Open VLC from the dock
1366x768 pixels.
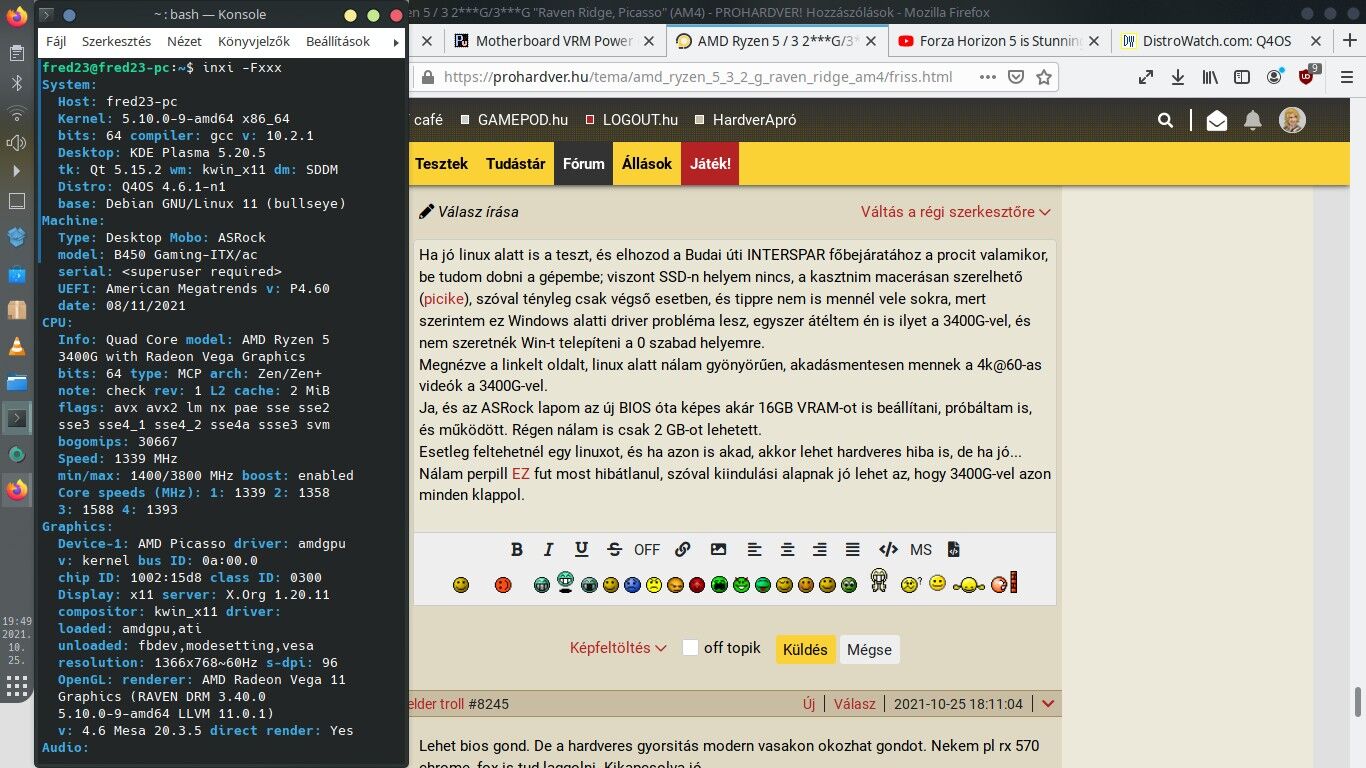tap(17, 347)
